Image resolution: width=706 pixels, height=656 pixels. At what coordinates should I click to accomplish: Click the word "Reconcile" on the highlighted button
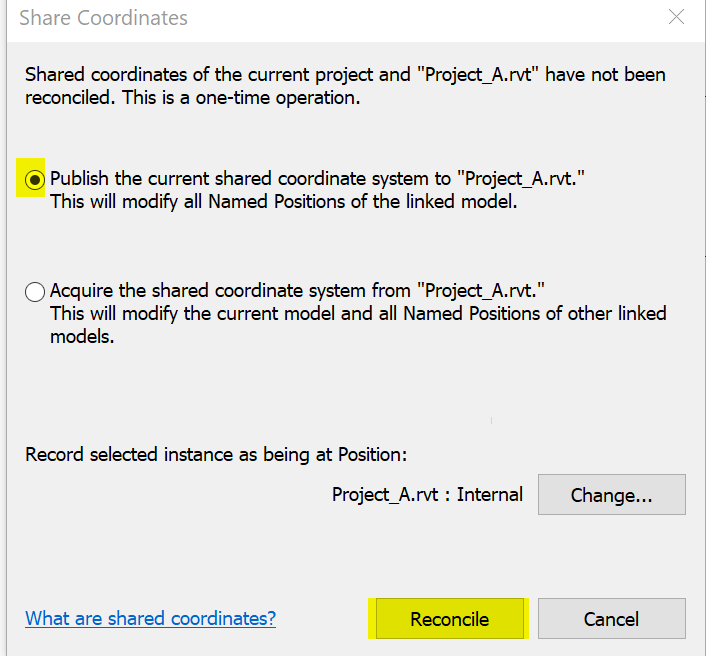[x=449, y=619]
